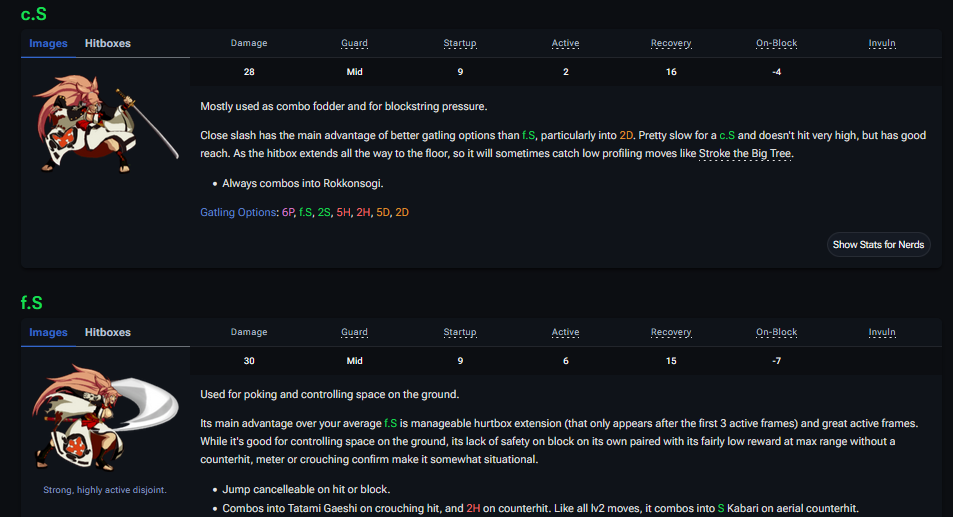Open Hitboxes tab in f.S section
The height and width of the screenshot is (517, 953).
click(107, 332)
